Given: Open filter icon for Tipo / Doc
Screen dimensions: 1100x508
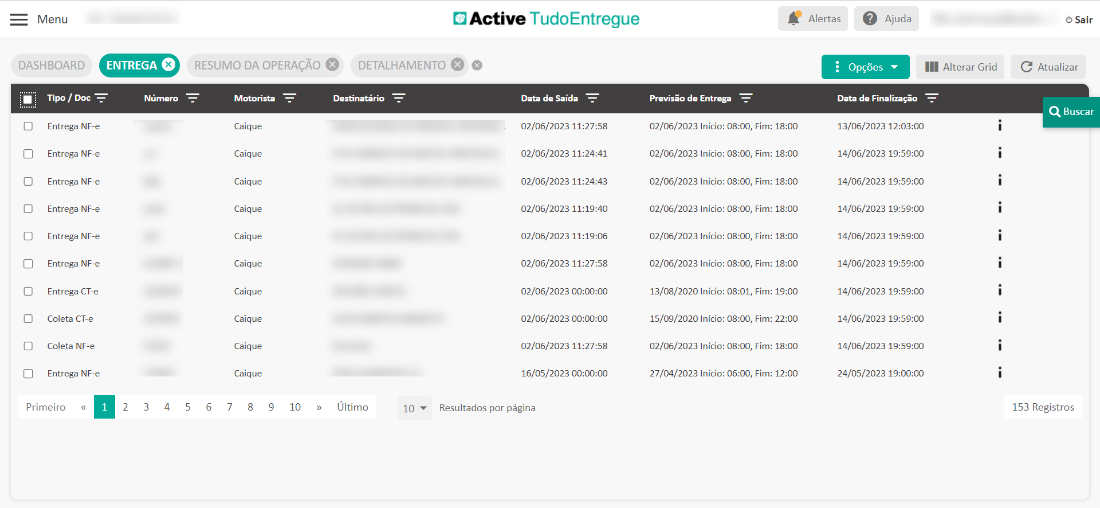Looking at the screenshot, I should [102, 98].
